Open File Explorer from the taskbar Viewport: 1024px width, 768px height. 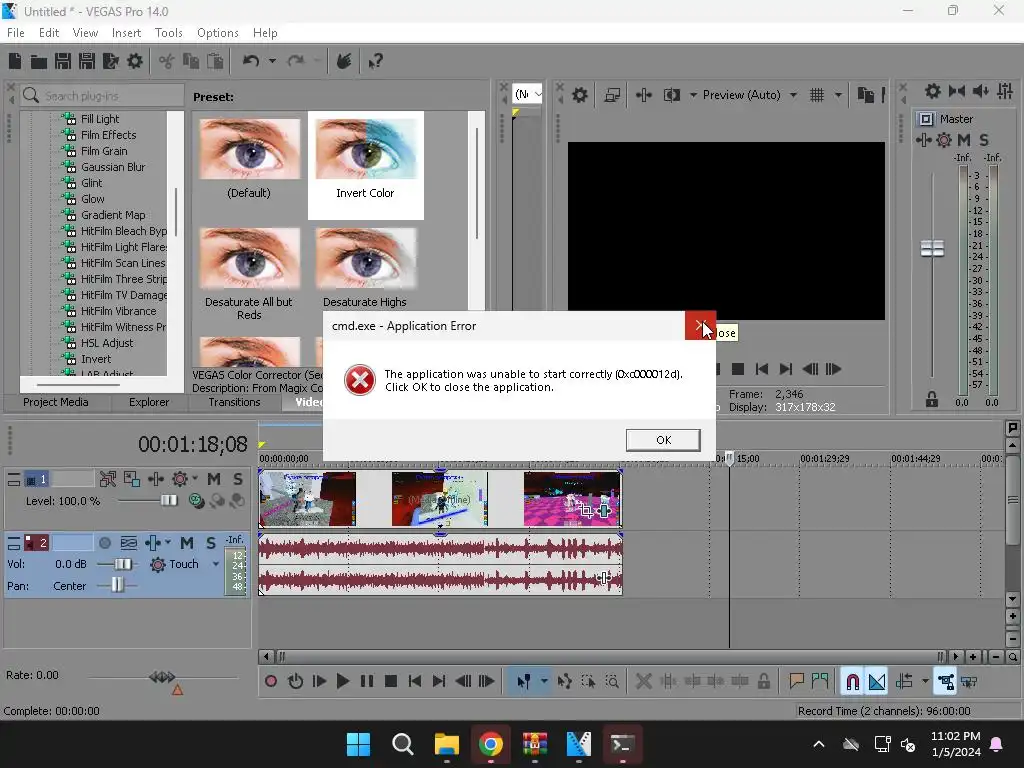(x=447, y=744)
